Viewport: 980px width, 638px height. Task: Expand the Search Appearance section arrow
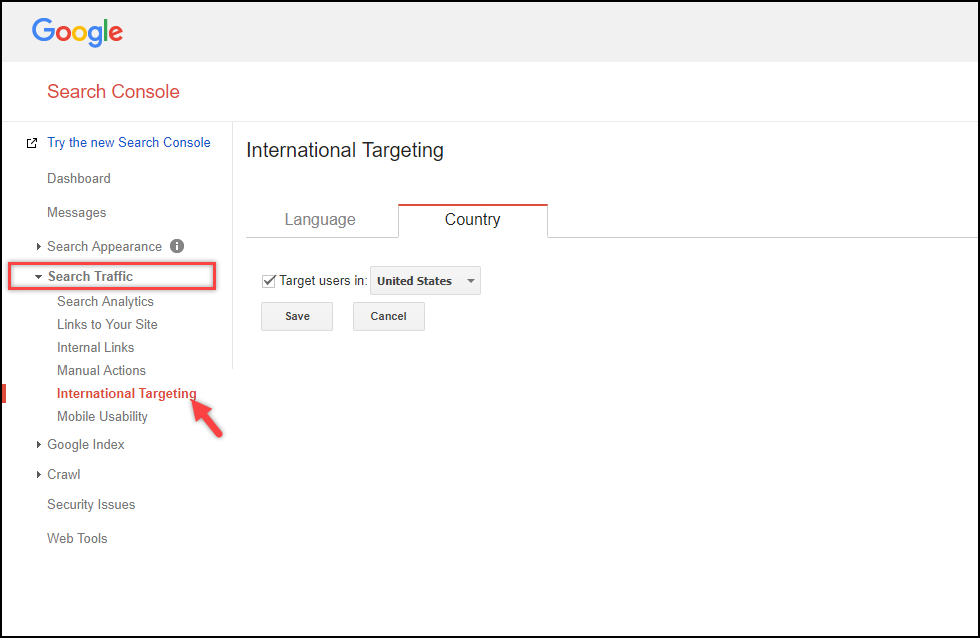pos(39,247)
